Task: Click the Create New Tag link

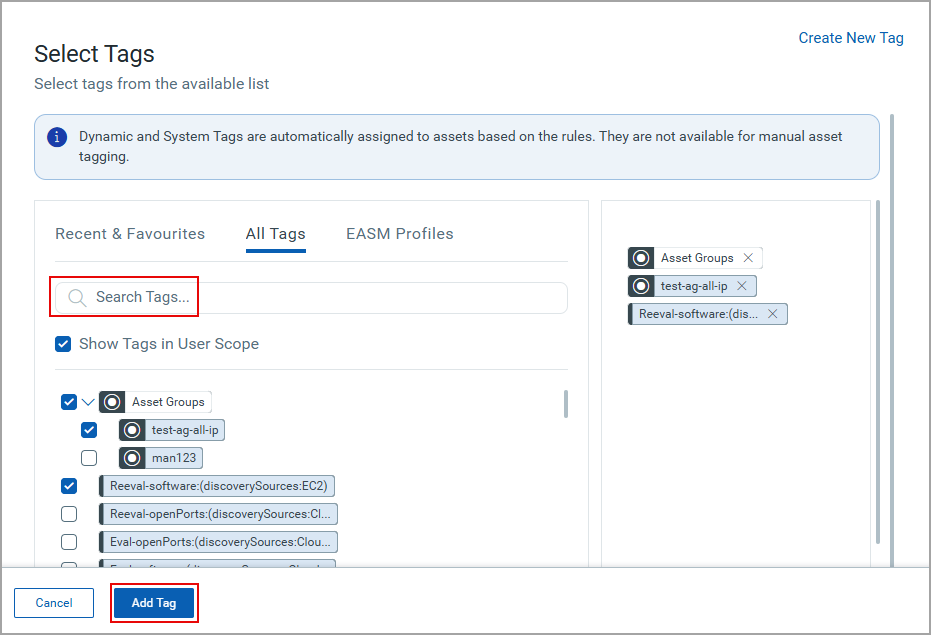Action: (x=850, y=37)
